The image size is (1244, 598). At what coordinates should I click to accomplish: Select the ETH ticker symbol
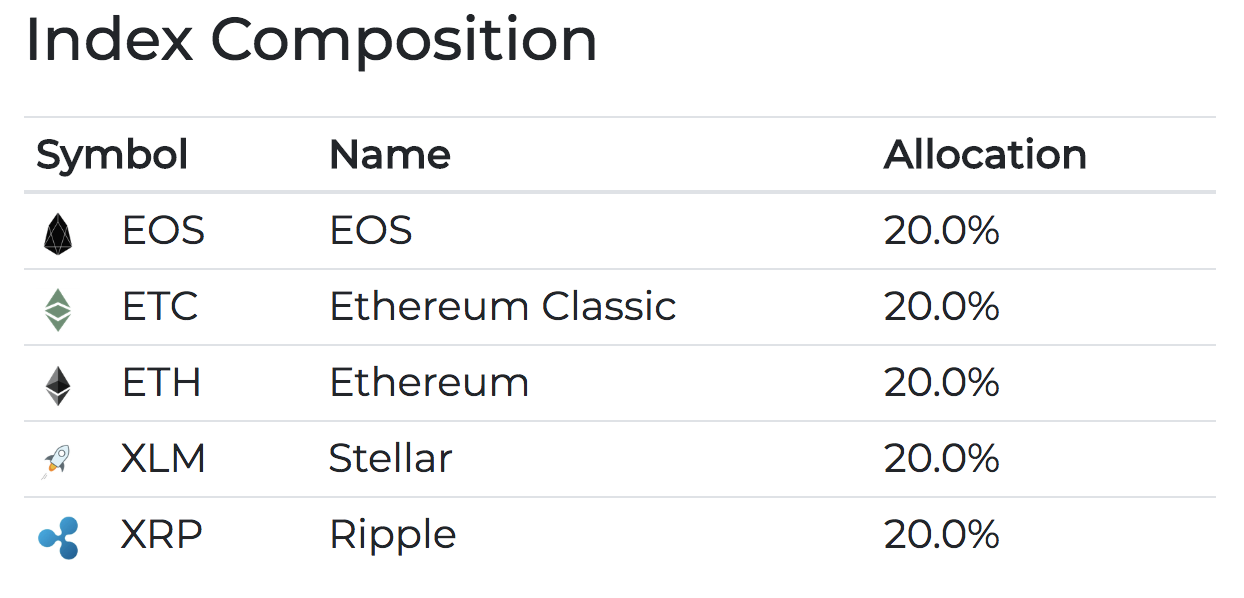click(x=161, y=383)
